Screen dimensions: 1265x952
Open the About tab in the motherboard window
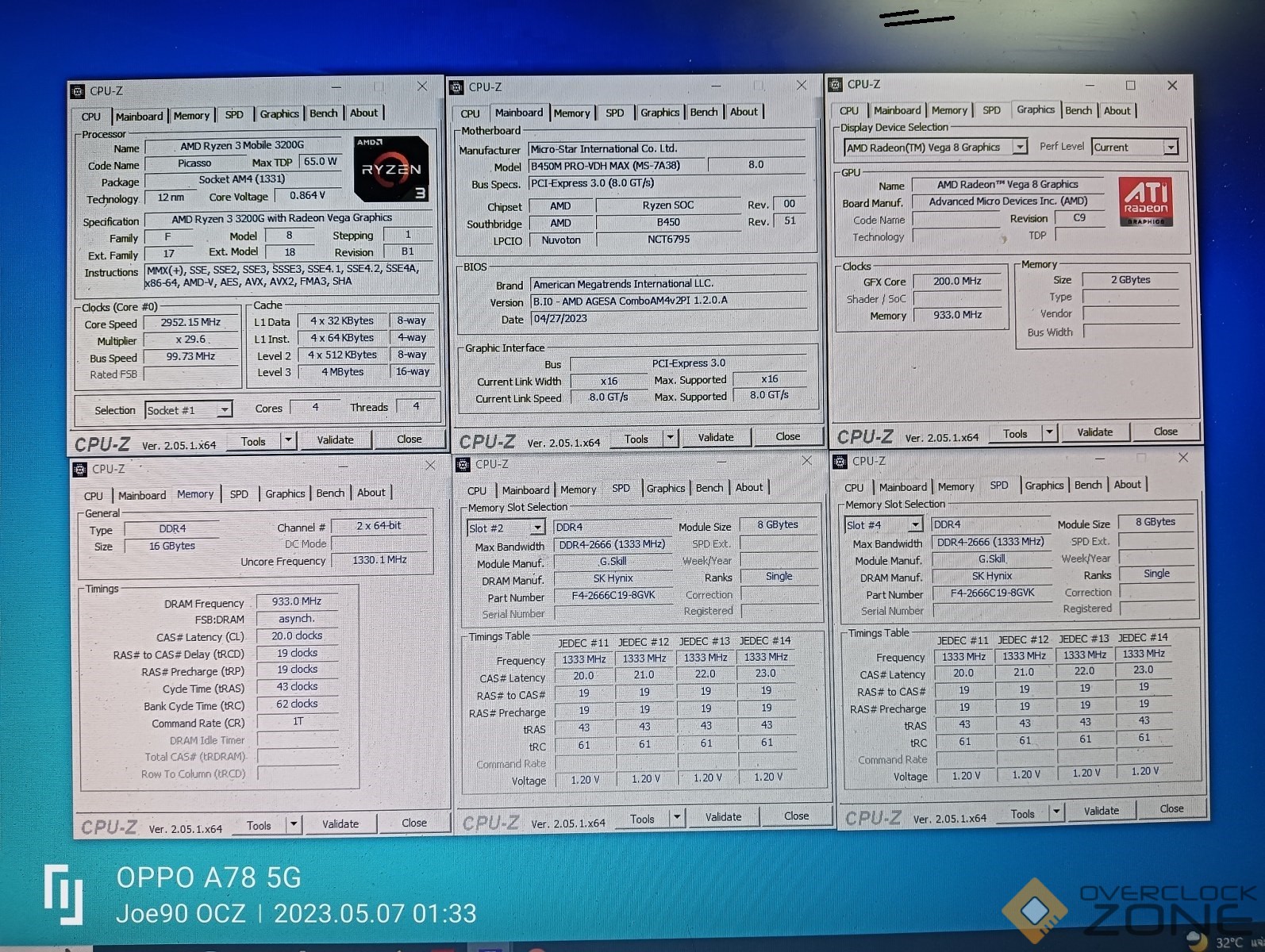point(744,112)
